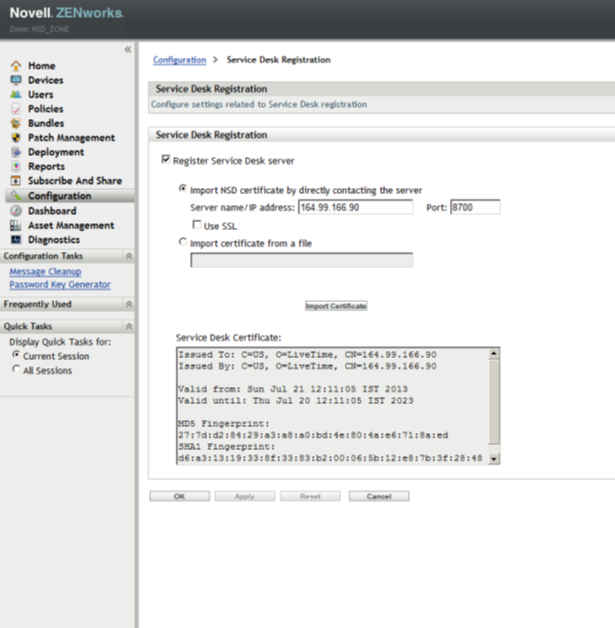Screen dimensions: 615x628
Task: Click the Subscribe And Share icon
Action: click(16, 181)
